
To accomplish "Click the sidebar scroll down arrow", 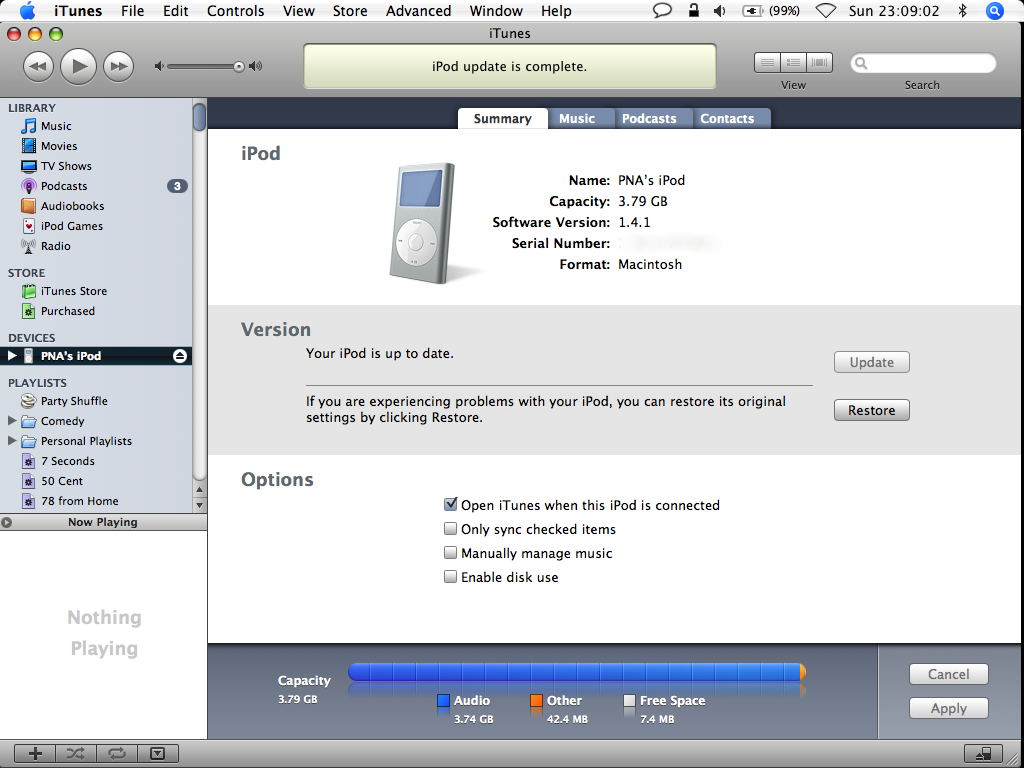I will tap(200, 505).
